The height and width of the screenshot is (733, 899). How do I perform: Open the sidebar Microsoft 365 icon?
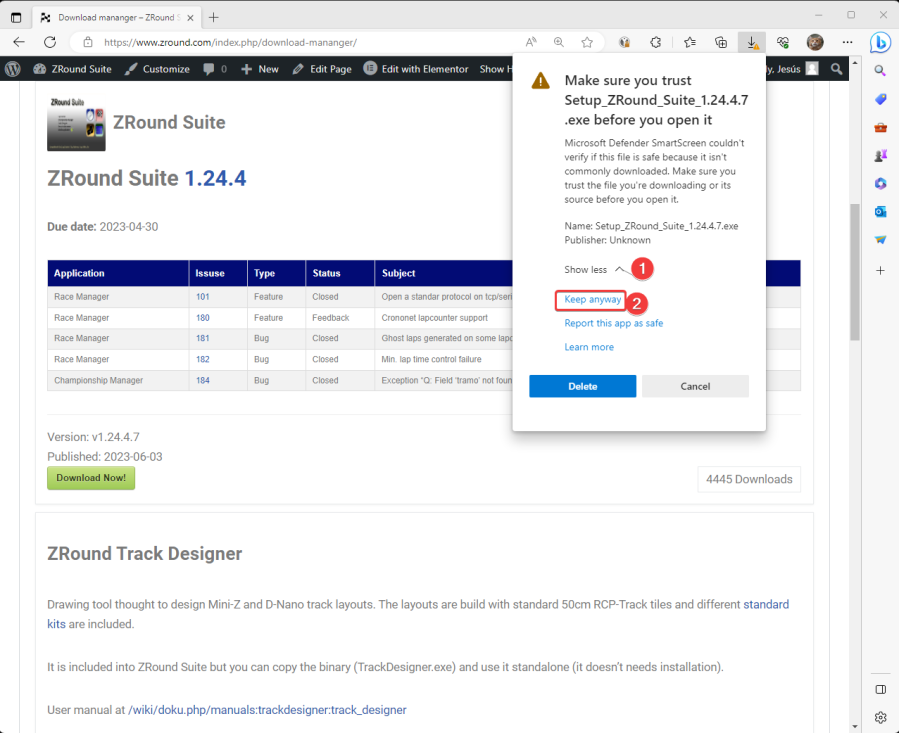(x=880, y=184)
